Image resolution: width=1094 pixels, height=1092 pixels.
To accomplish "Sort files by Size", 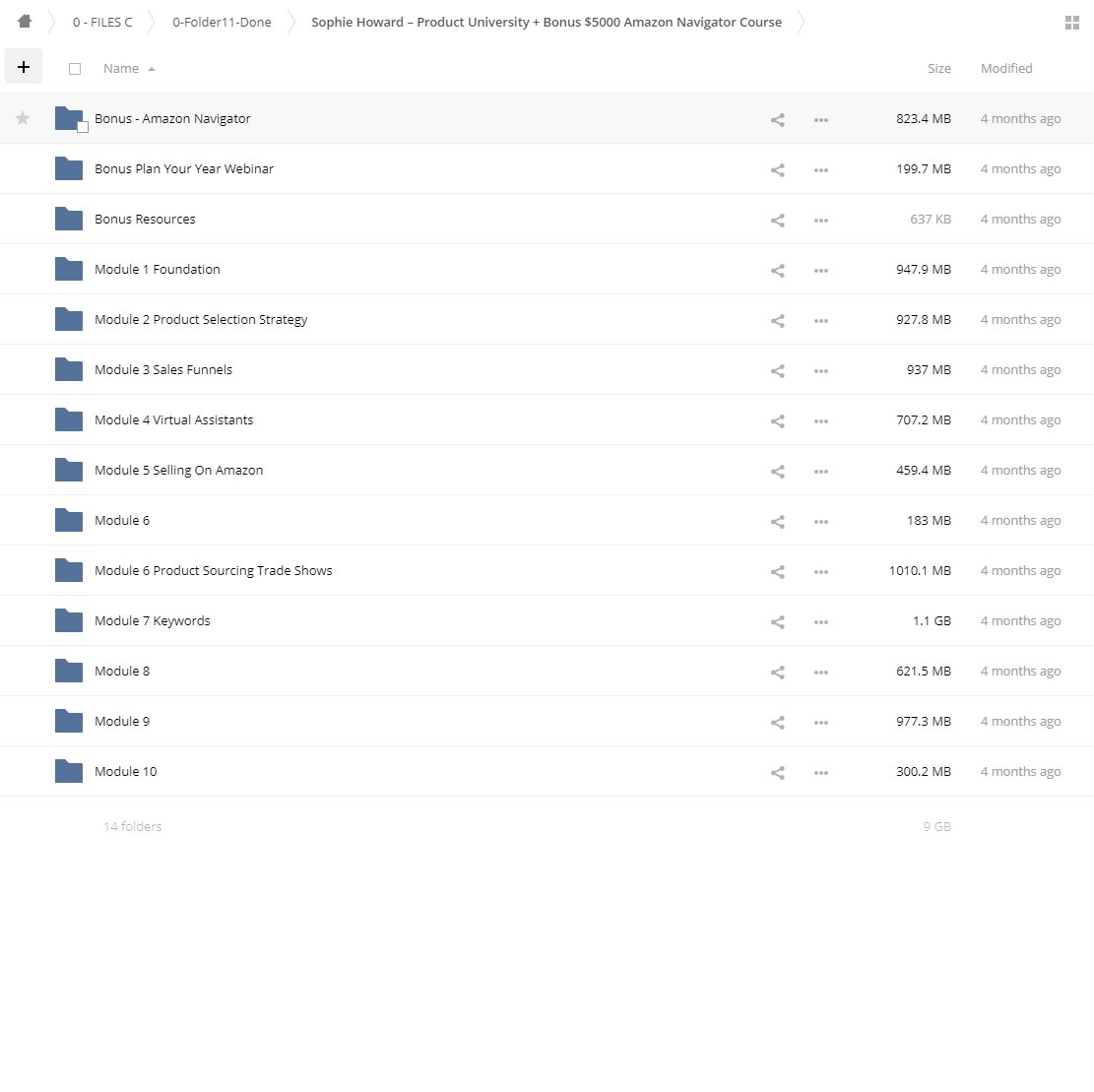I will click(939, 68).
